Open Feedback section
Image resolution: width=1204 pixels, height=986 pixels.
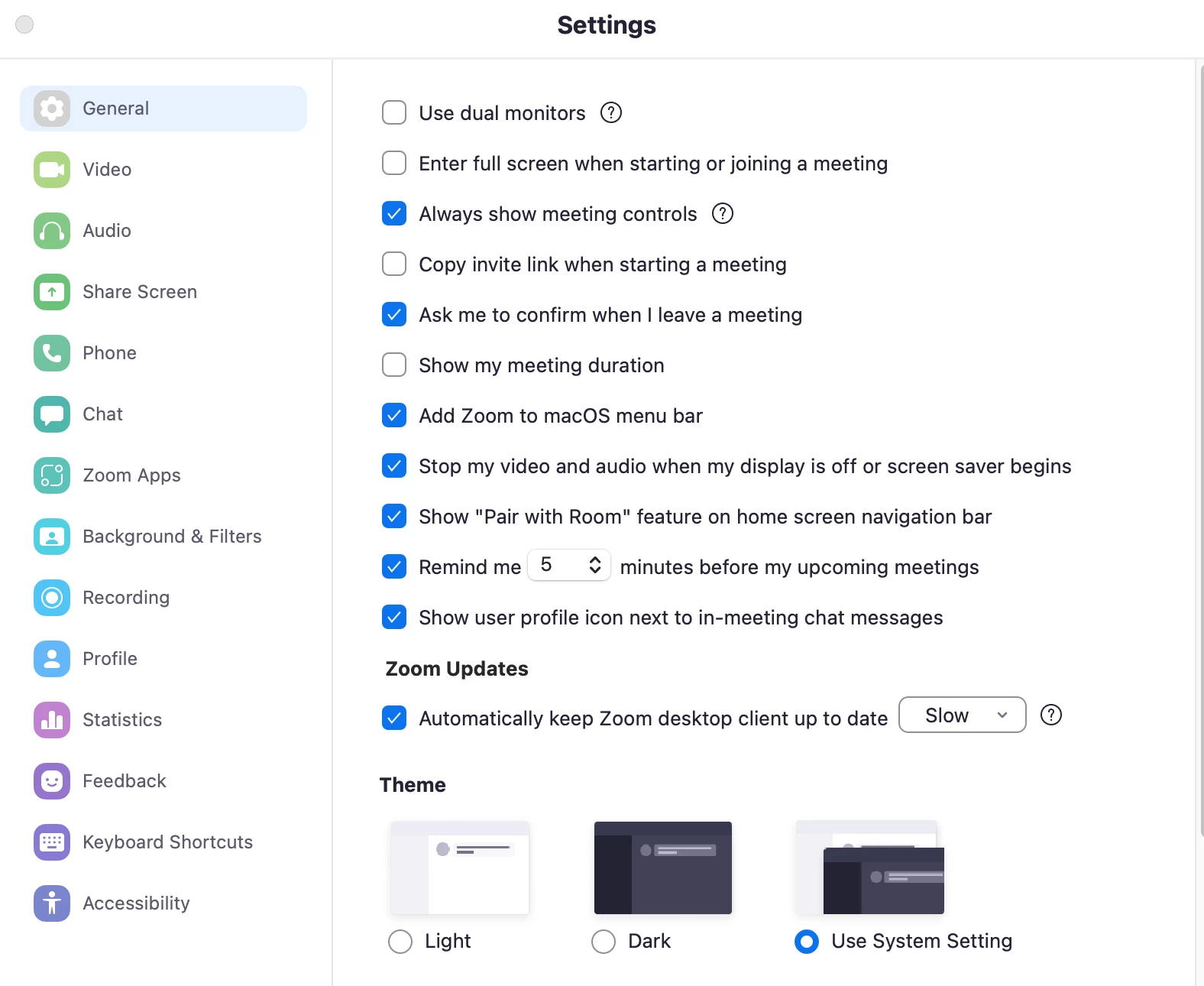(x=163, y=781)
